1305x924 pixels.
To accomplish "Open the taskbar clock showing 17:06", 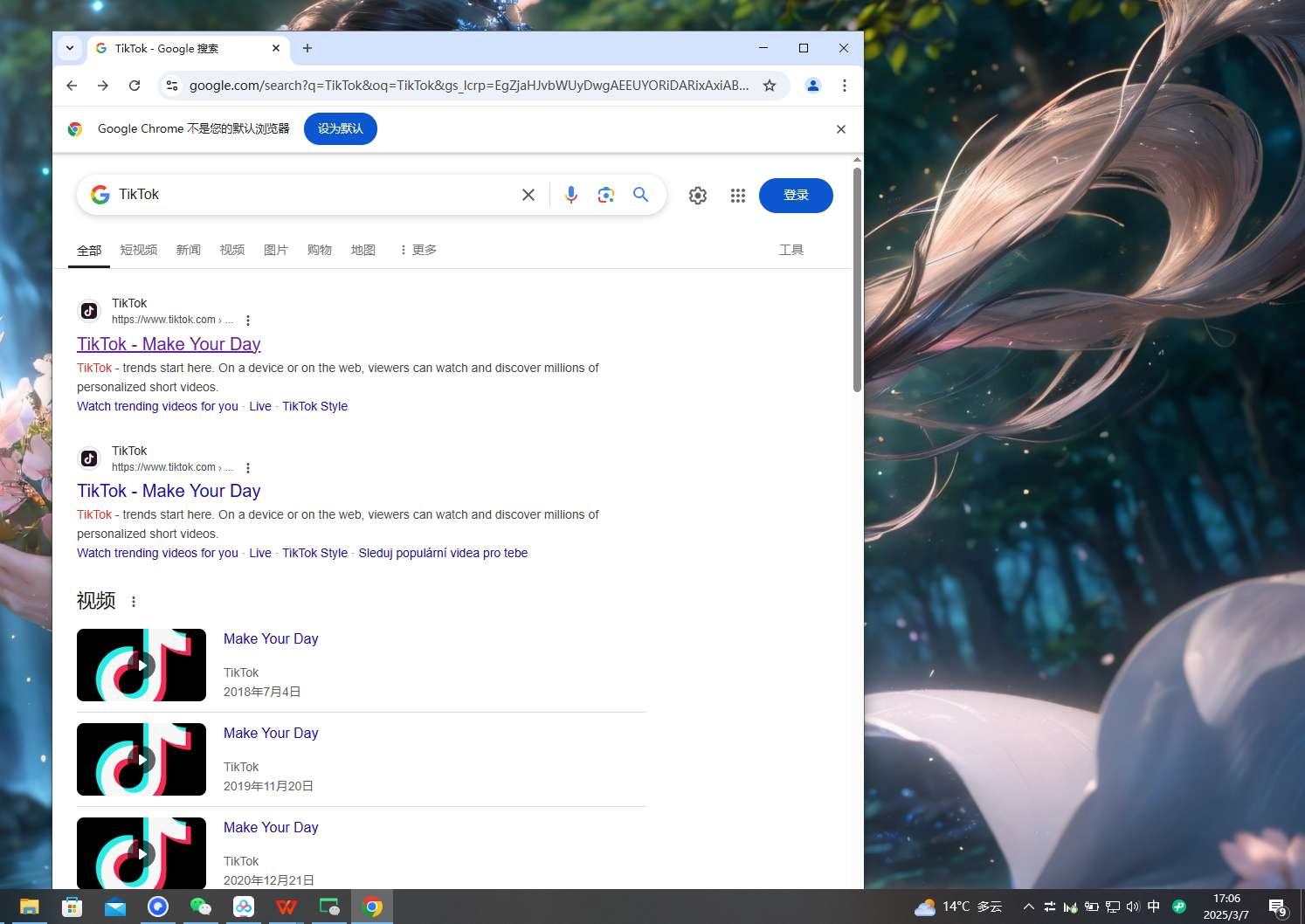I will [x=1226, y=907].
